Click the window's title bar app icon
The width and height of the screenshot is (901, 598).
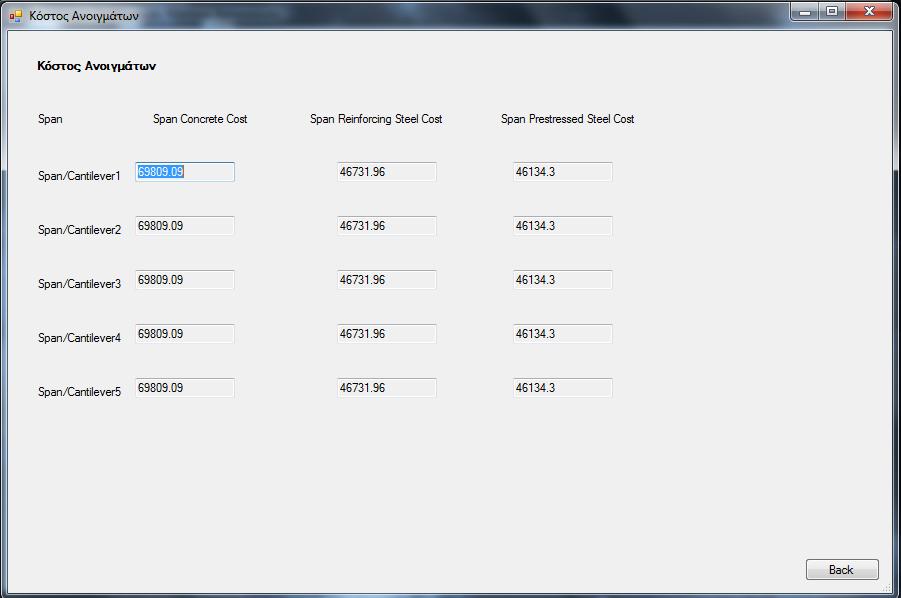pyautogui.click(x=16, y=16)
